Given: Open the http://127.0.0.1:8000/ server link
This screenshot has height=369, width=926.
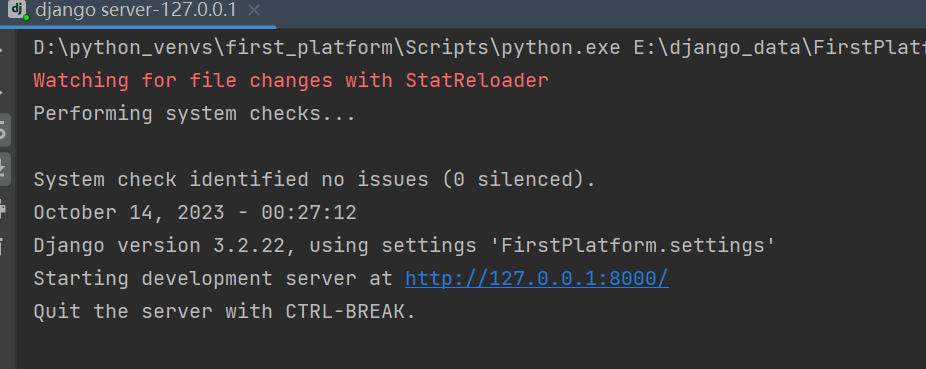Looking at the screenshot, I should (x=536, y=278).
